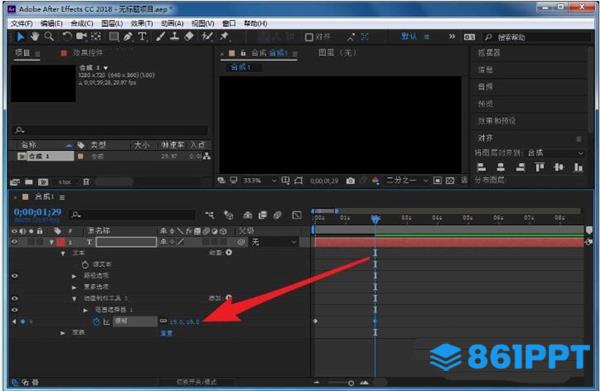This screenshot has width=600, height=391.
Task: Take a snapshot with the camera icon
Action: 350,181
